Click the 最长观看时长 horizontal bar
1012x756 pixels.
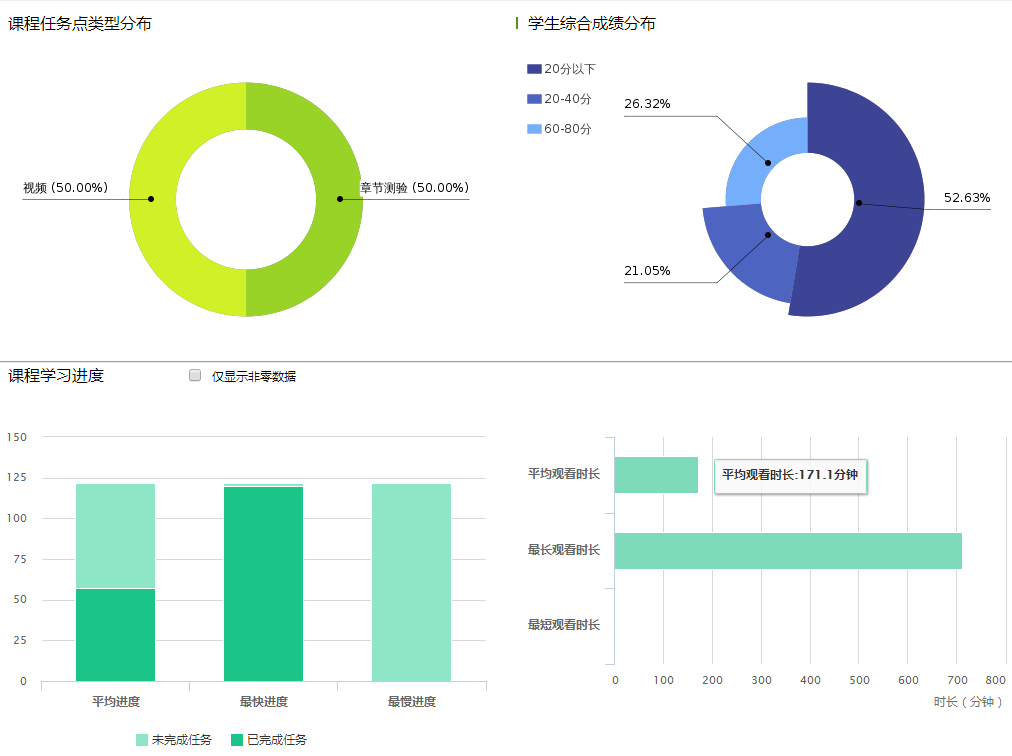click(x=788, y=551)
